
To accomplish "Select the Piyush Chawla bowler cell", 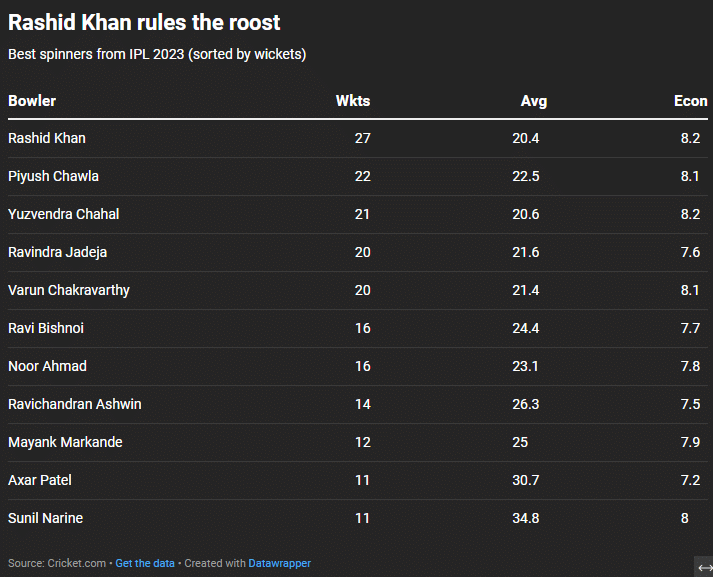I will [53, 176].
